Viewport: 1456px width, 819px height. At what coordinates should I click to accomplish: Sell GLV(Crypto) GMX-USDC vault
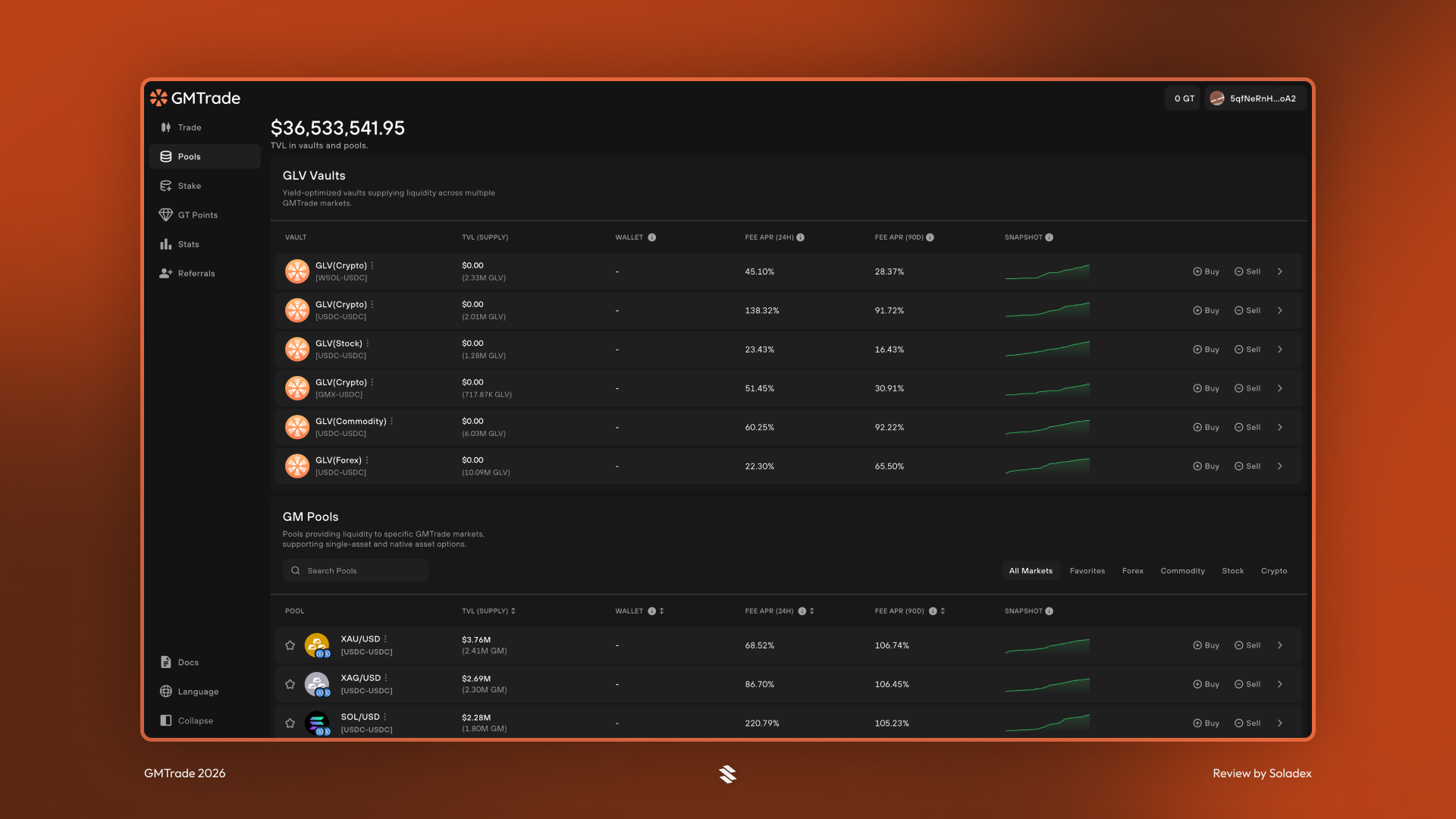(1247, 388)
